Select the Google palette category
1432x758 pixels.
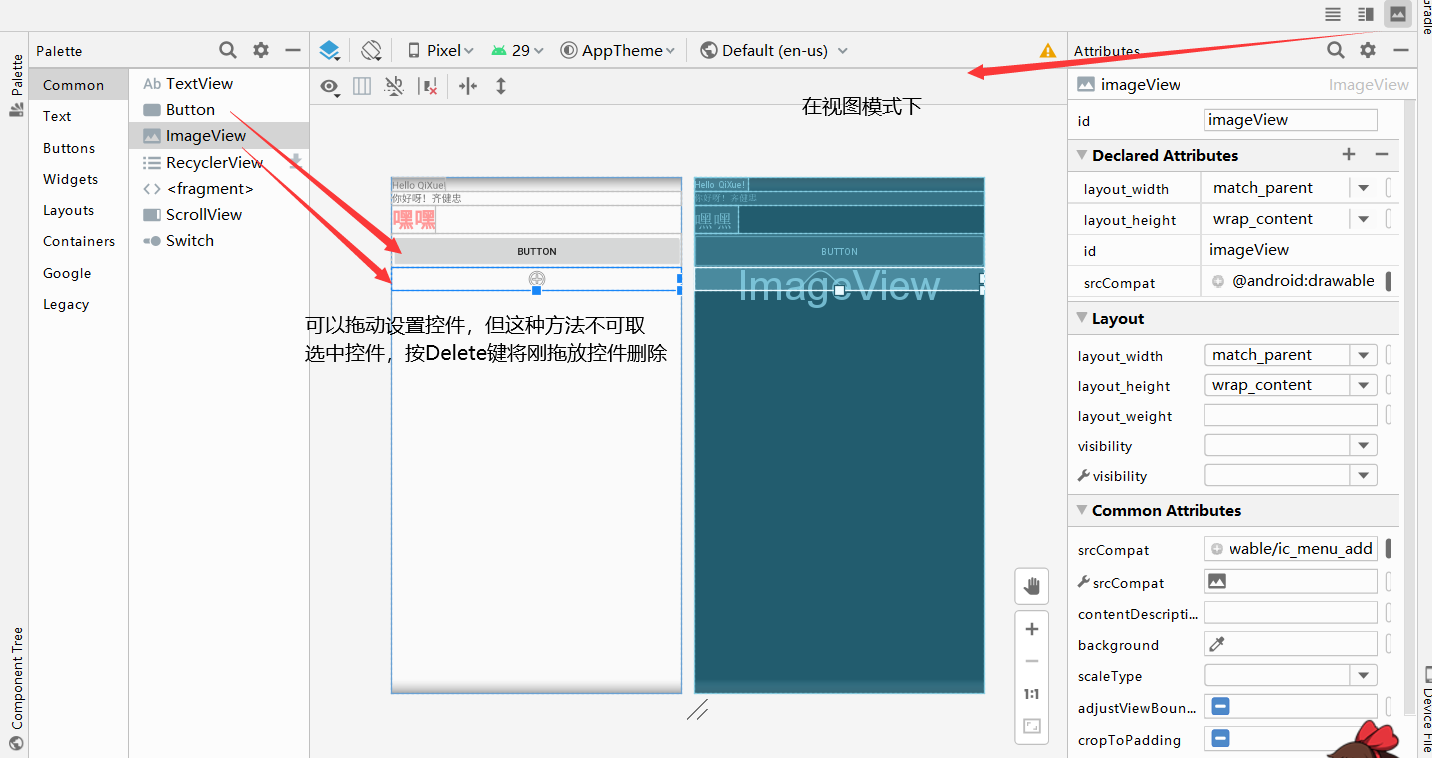click(78, 273)
